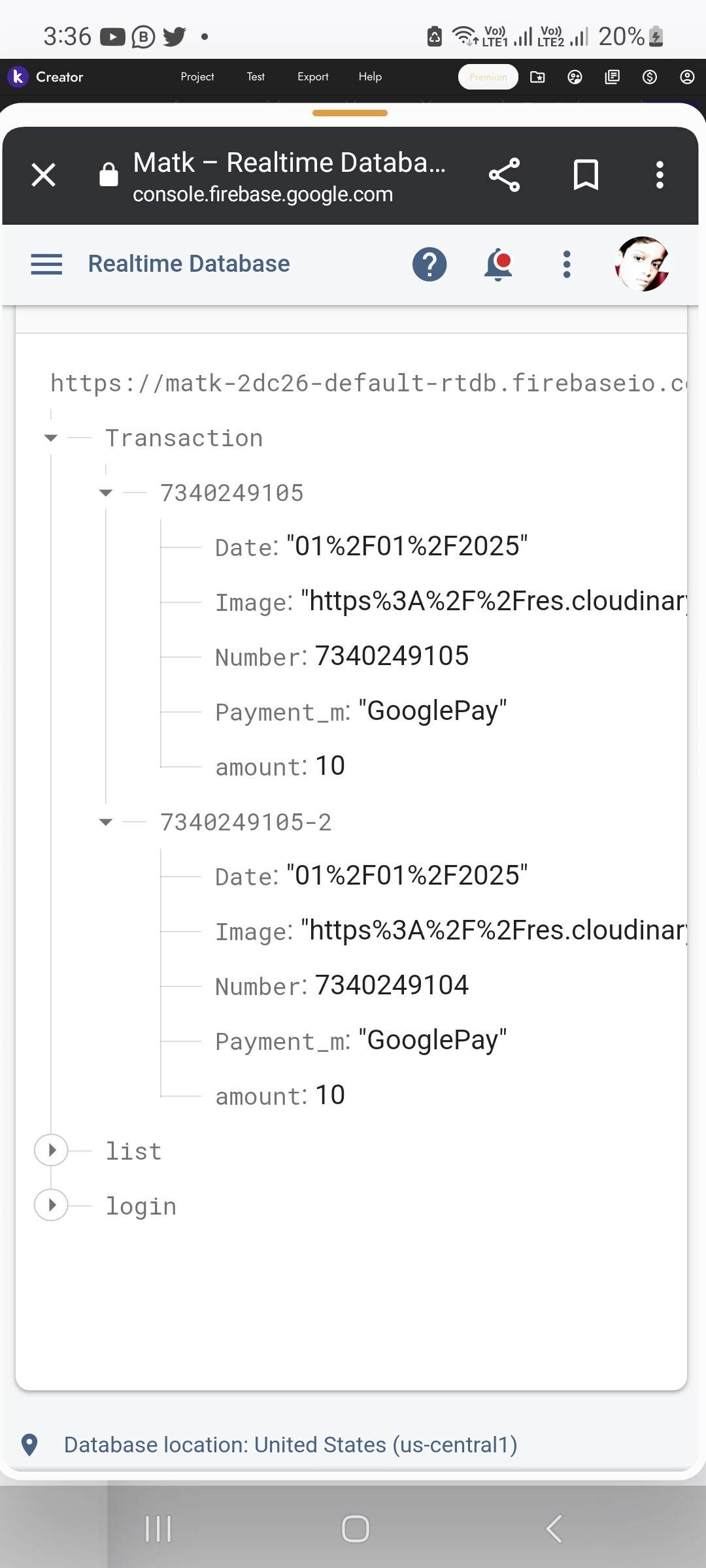The image size is (706, 1568).
Task: Open the Project menu
Action: 197,76
